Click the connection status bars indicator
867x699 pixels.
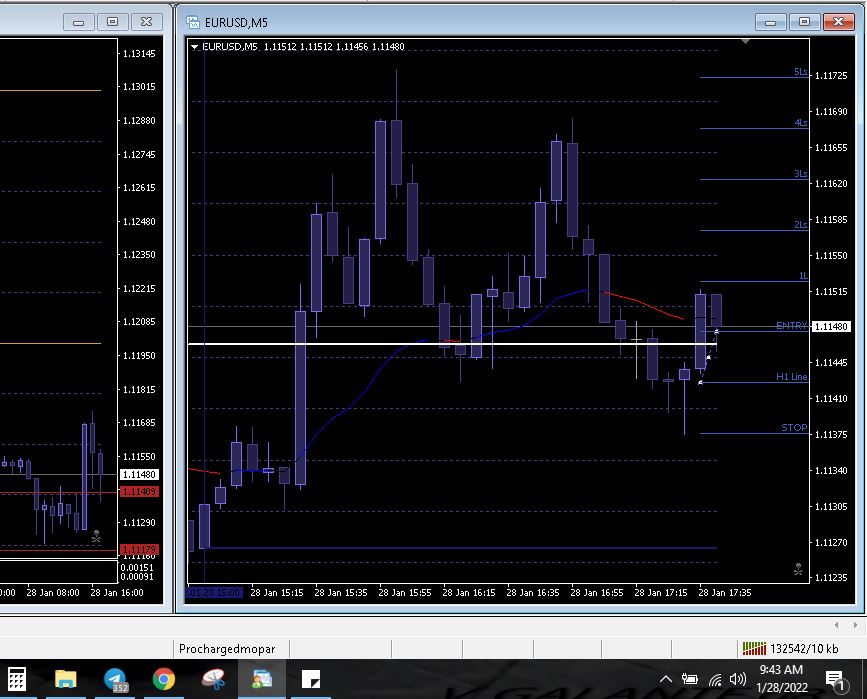click(753, 648)
